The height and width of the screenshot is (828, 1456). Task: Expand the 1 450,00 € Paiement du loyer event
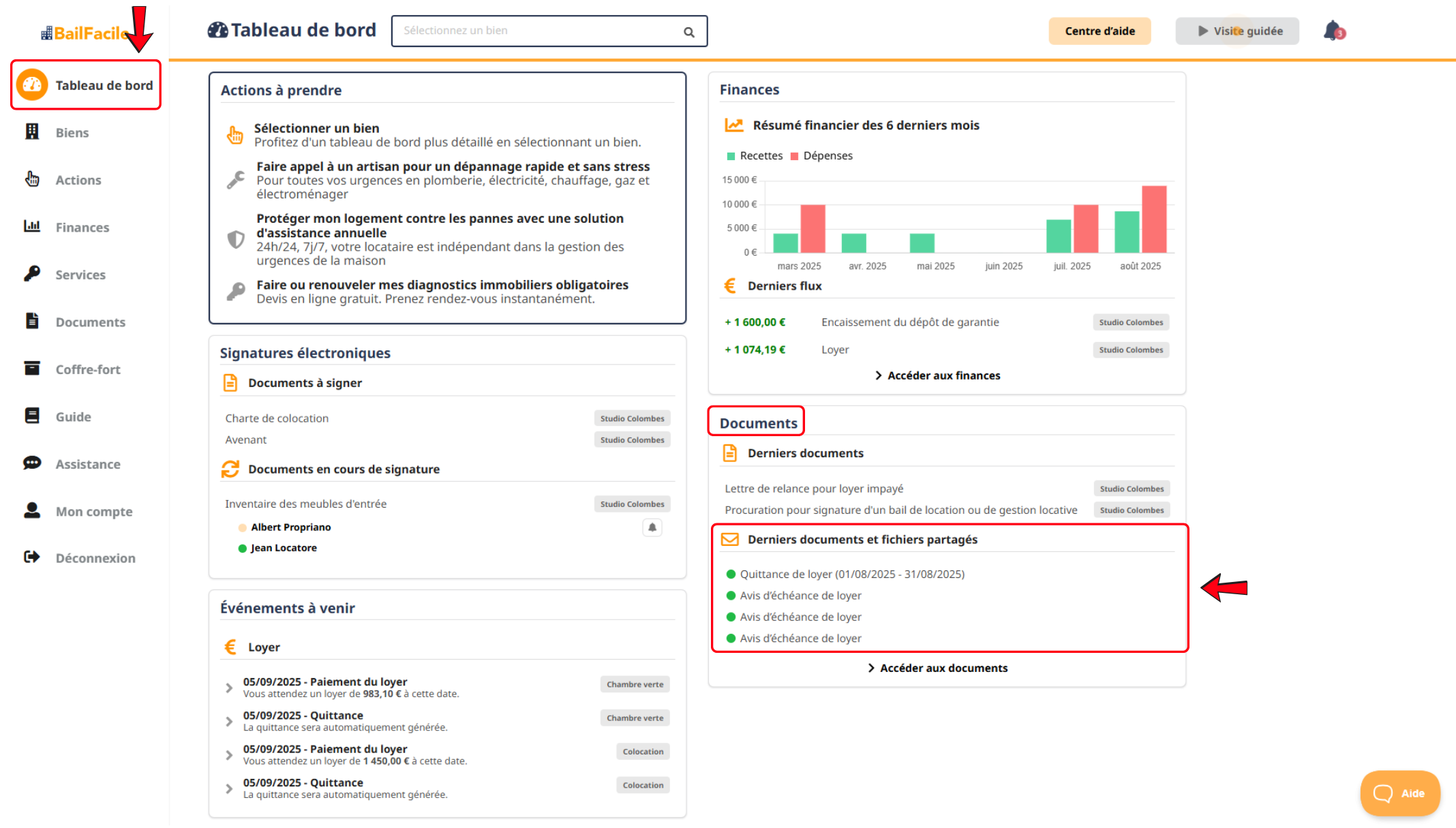point(229,754)
